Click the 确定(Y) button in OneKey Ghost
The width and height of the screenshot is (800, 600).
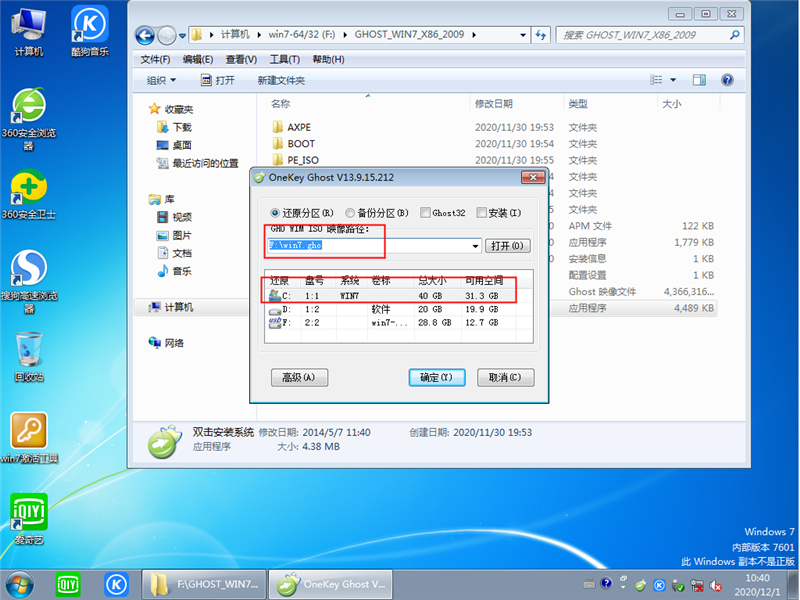point(437,378)
